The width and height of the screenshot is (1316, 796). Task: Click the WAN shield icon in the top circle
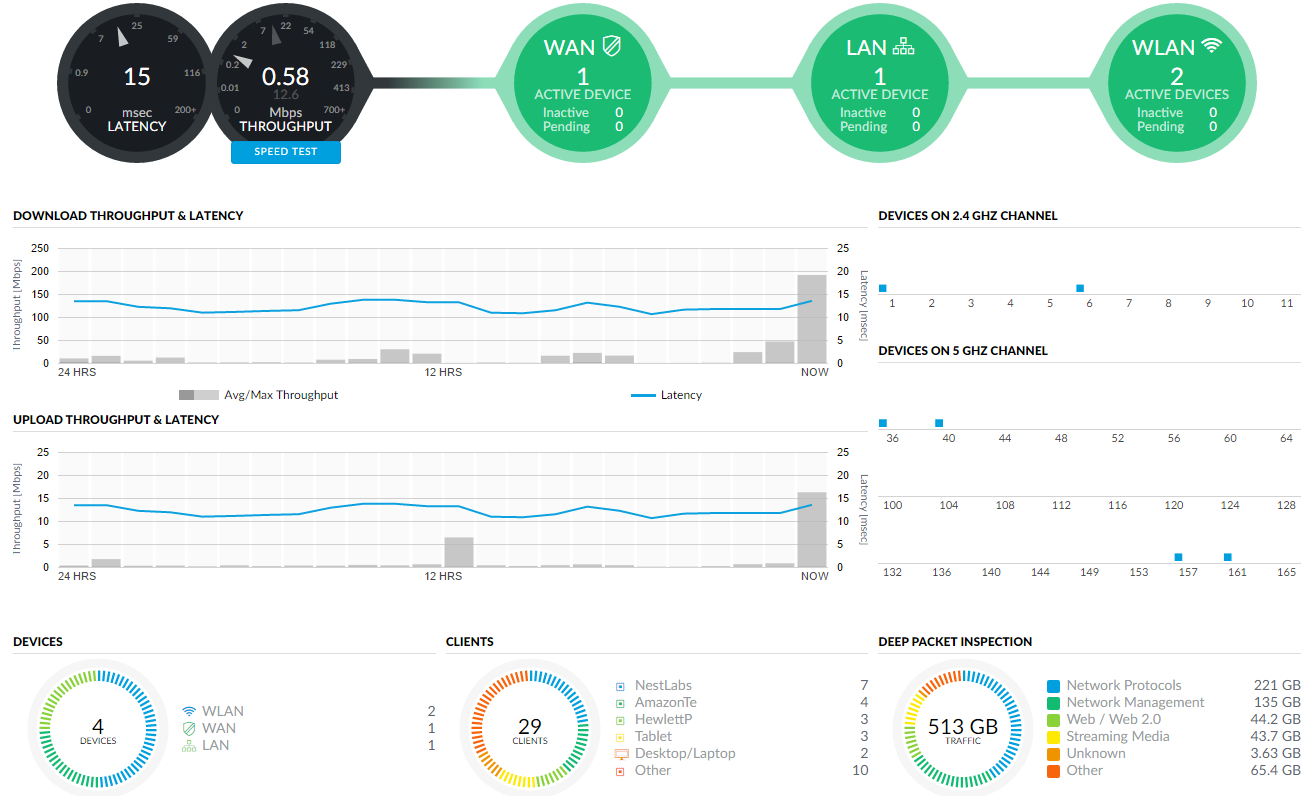[x=613, y=48]
